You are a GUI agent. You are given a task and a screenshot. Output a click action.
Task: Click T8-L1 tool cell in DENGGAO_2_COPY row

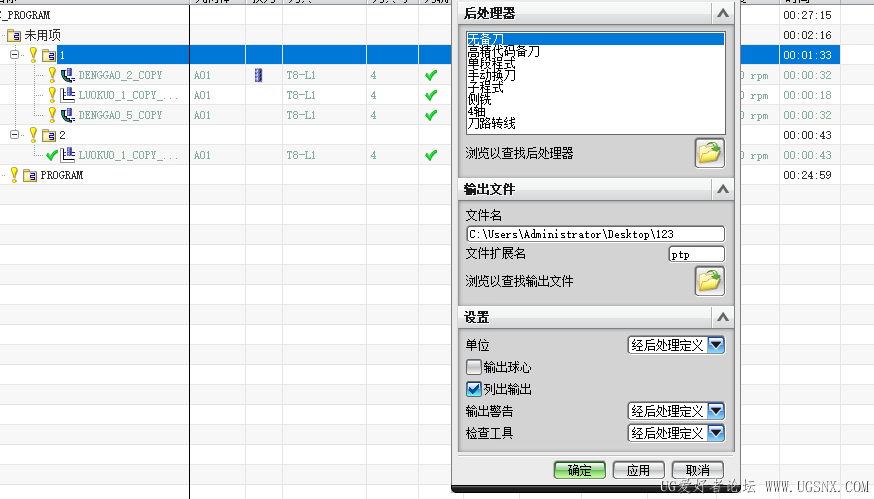click(x=301, y=75)
